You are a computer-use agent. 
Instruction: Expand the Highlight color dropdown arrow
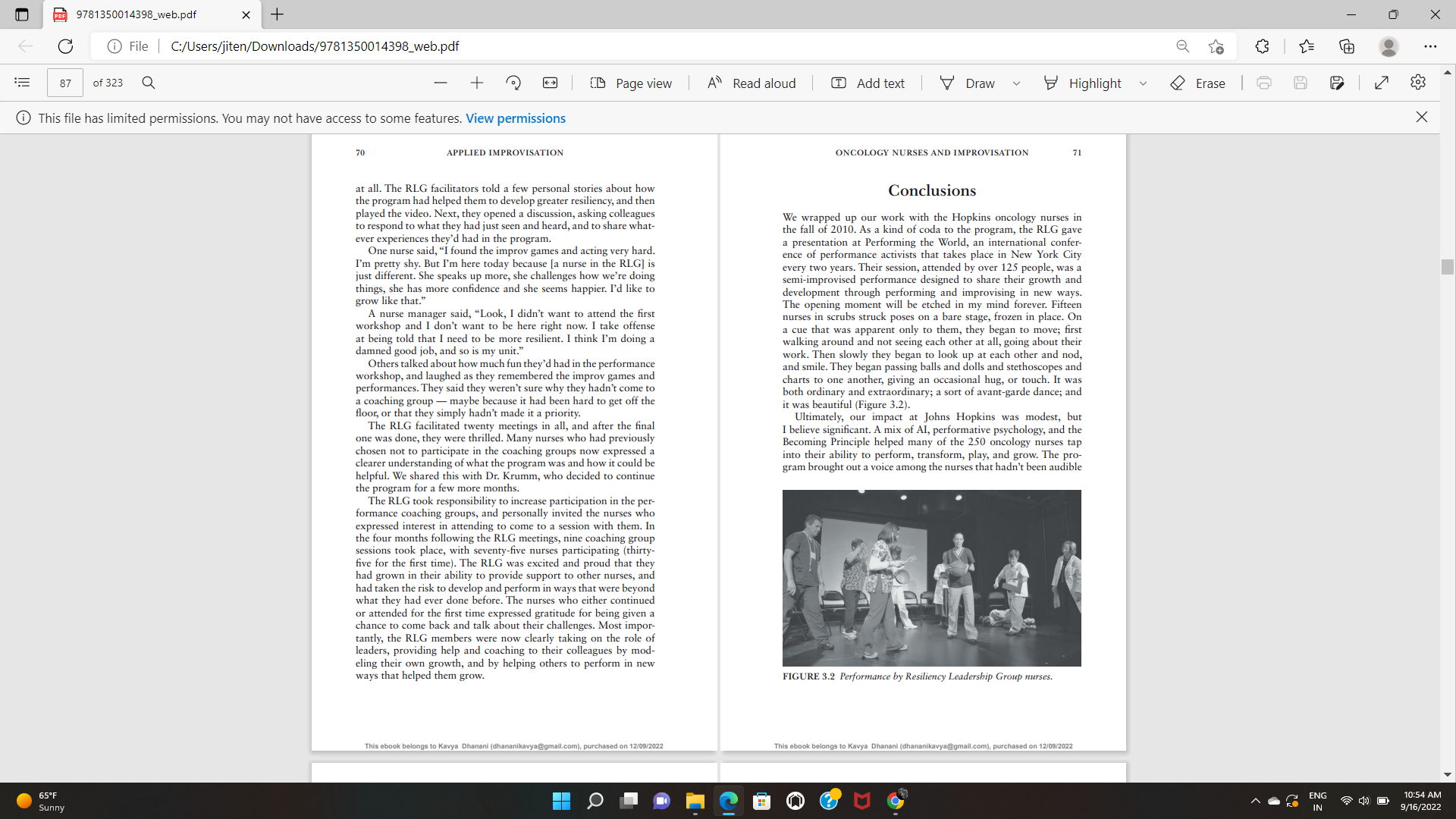[1143, 83]
